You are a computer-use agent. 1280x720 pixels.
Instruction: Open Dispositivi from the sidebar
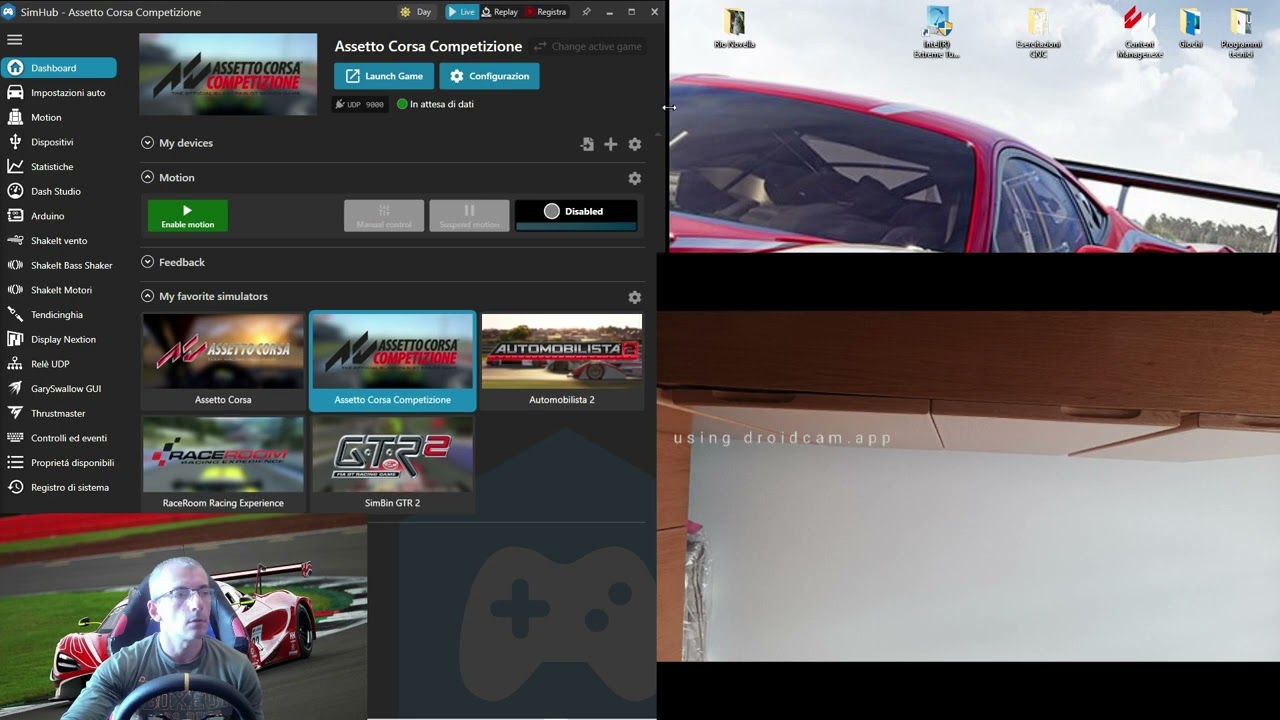coord(59,142)
